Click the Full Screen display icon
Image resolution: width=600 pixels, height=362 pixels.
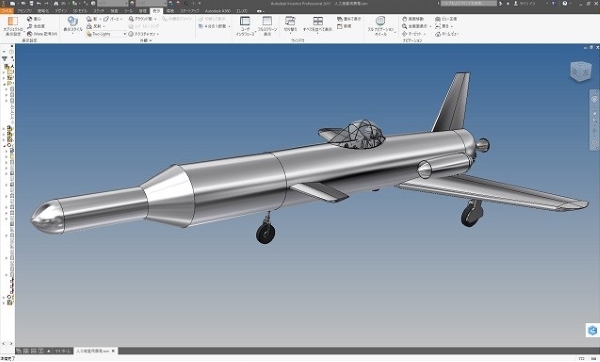pyautogui.click(x=267, y=26)
